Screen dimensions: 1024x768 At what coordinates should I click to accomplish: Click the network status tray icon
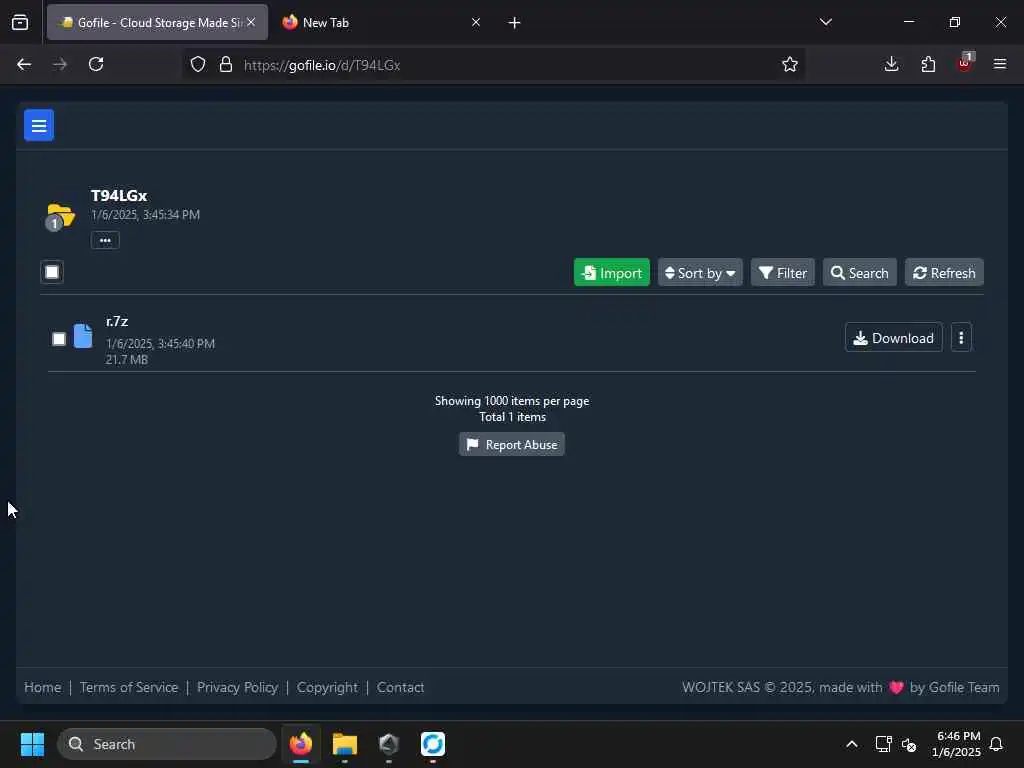883,744
